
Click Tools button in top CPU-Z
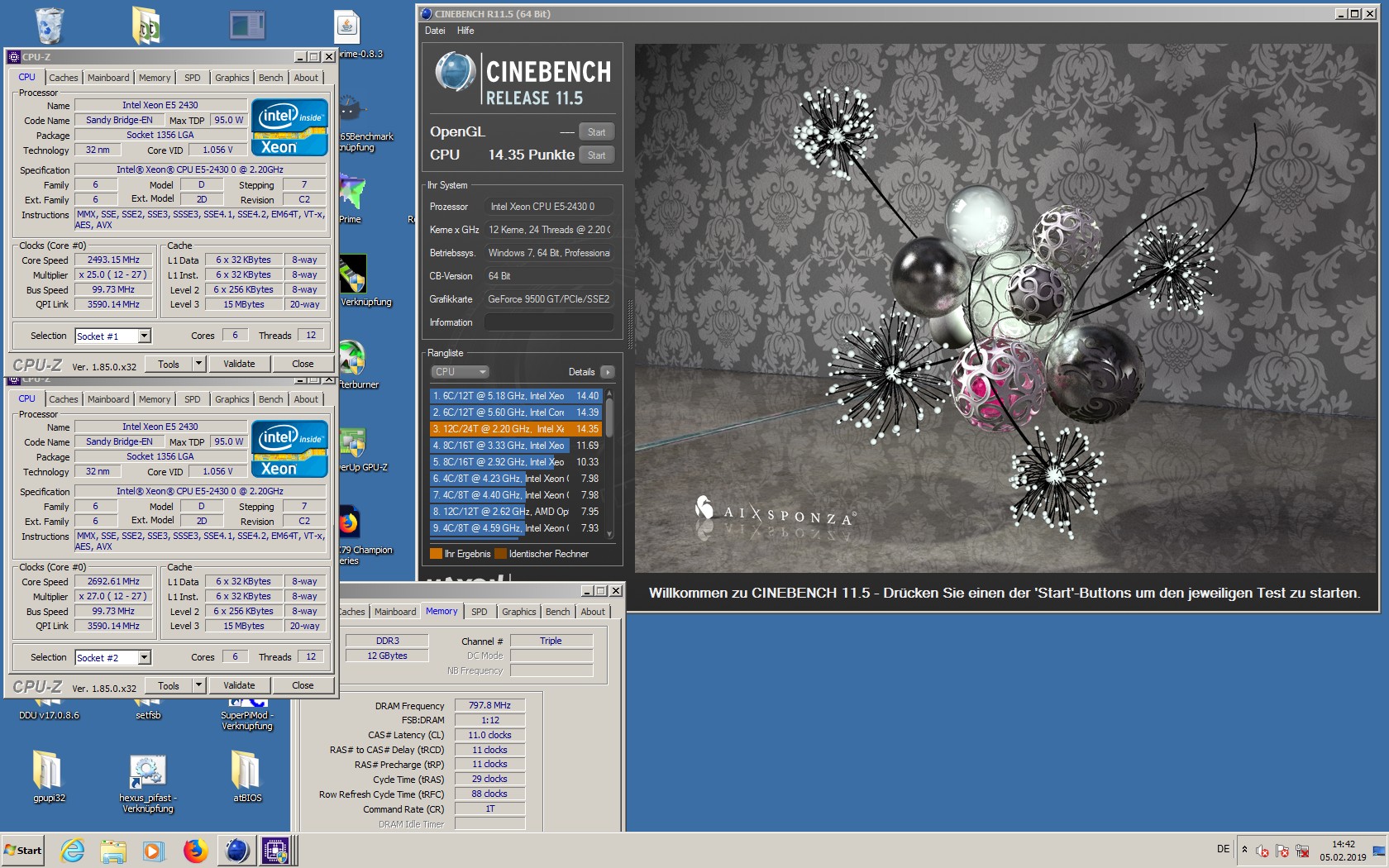click(169, 364)
